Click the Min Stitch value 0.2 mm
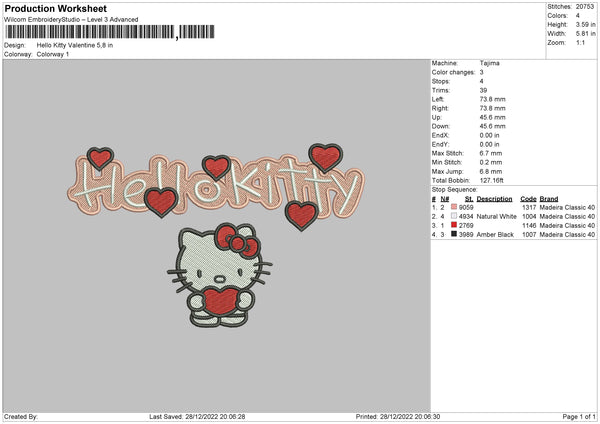 pos(491,162)
